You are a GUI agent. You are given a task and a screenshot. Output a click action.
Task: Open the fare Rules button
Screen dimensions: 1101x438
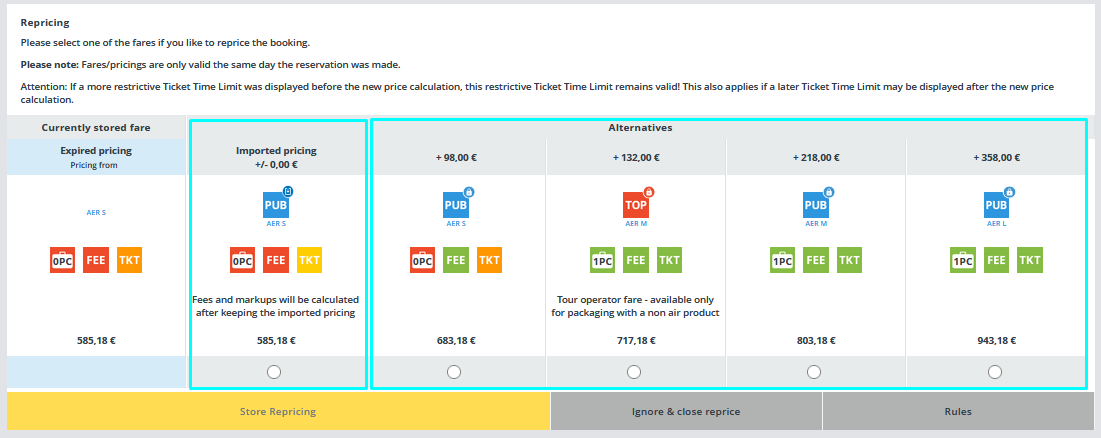pos(958,411)
